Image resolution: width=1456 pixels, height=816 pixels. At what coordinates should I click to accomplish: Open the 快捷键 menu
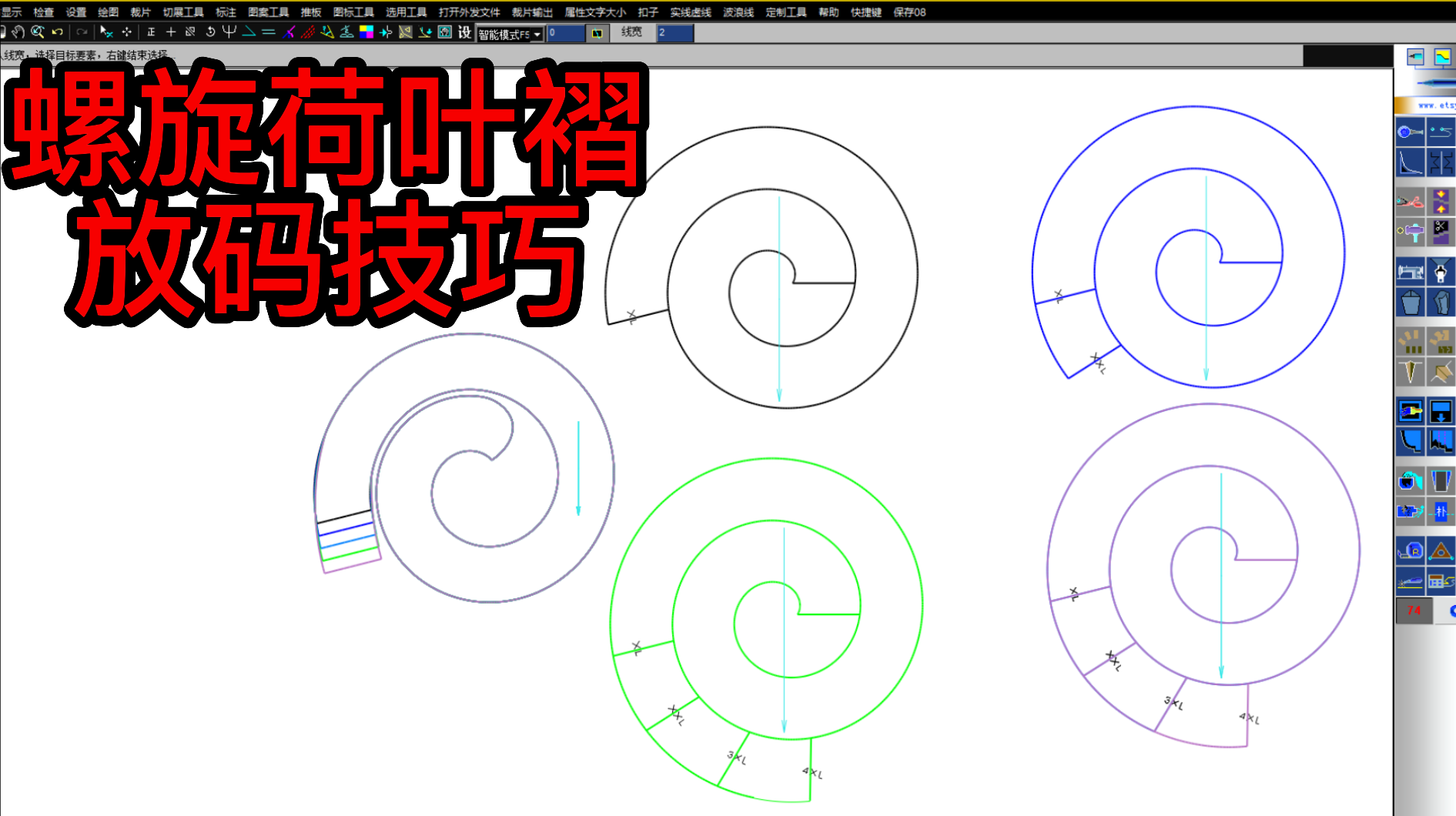point(865,12)
